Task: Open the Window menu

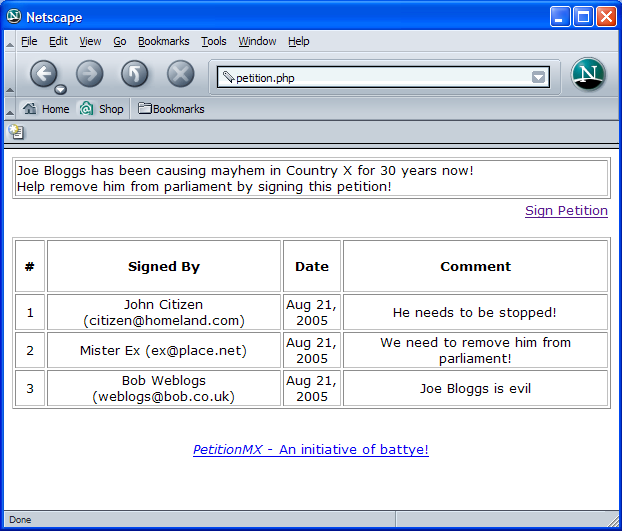Action: [x=257, y=41]
